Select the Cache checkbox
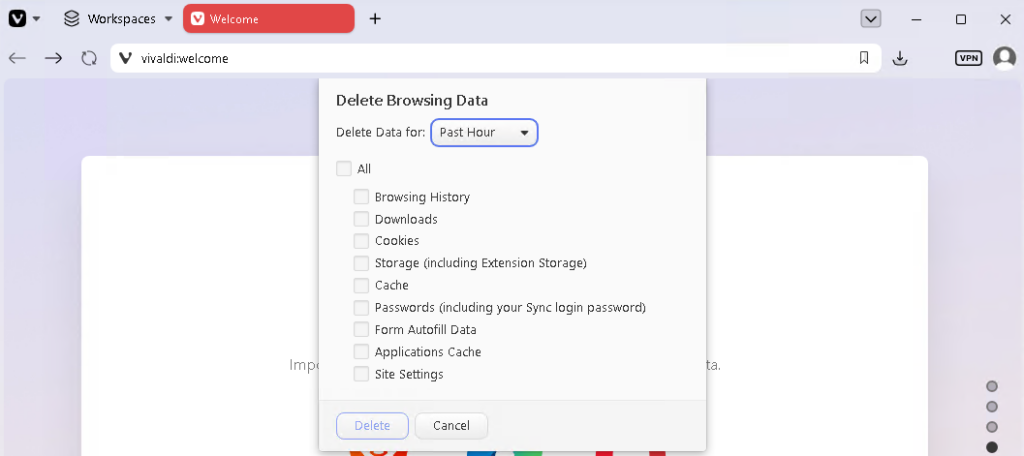 361,285
